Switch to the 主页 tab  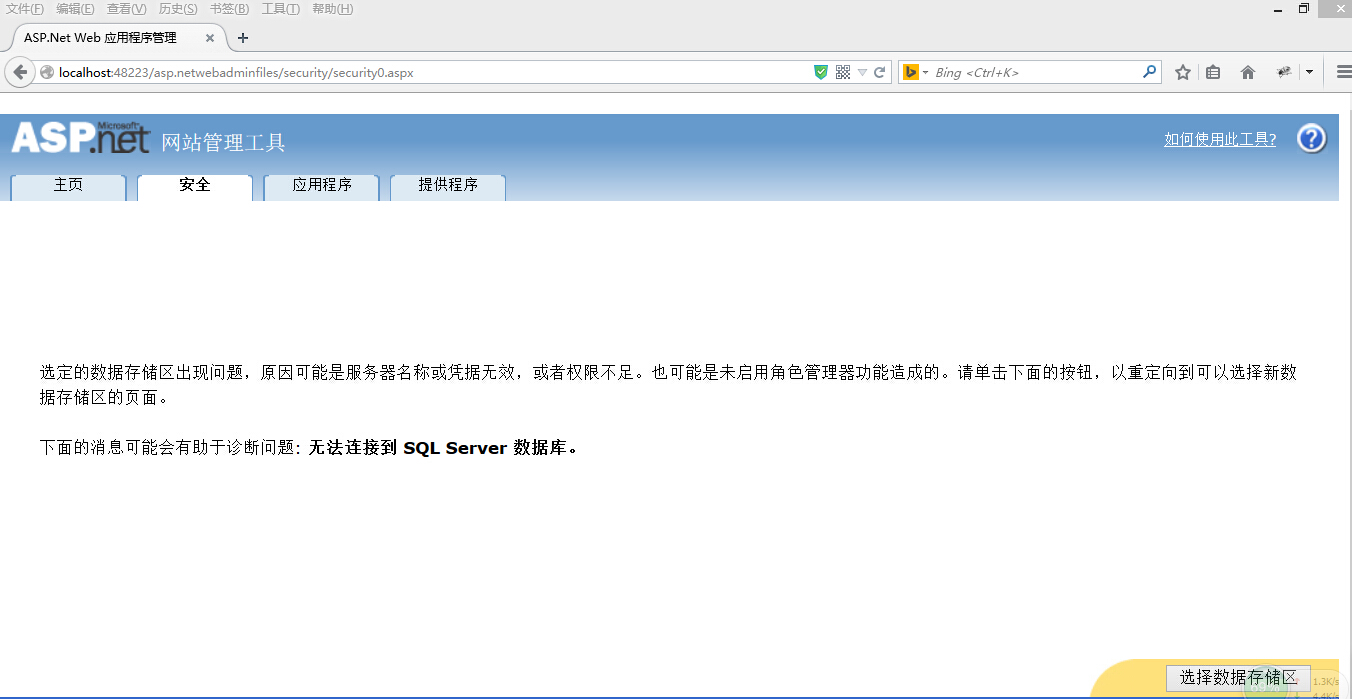coord(68,186)
